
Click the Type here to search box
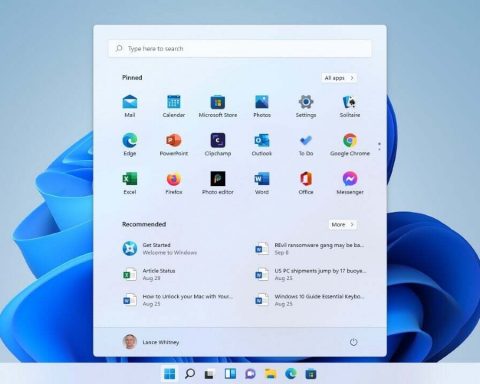pyautogui.click(x=240, y=49)
